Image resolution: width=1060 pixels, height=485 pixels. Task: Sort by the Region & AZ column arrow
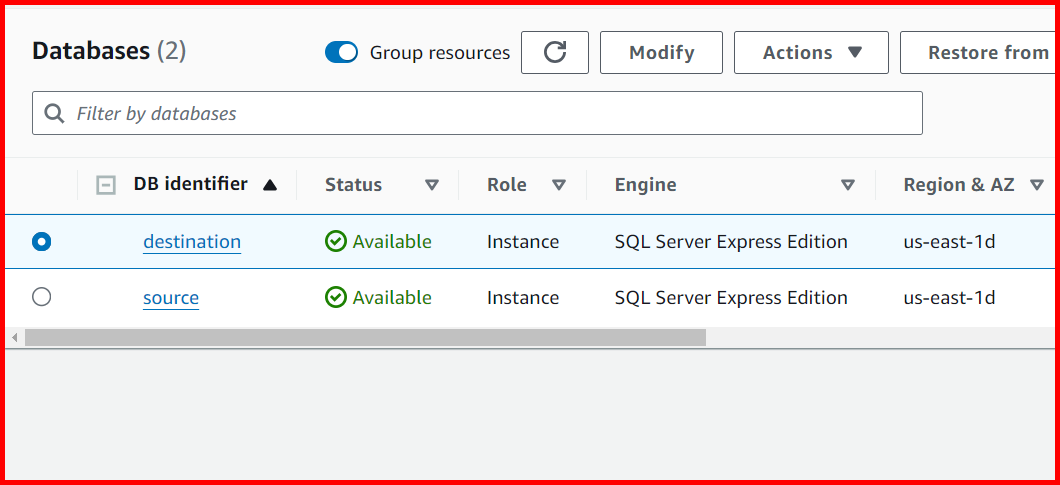1036,185
